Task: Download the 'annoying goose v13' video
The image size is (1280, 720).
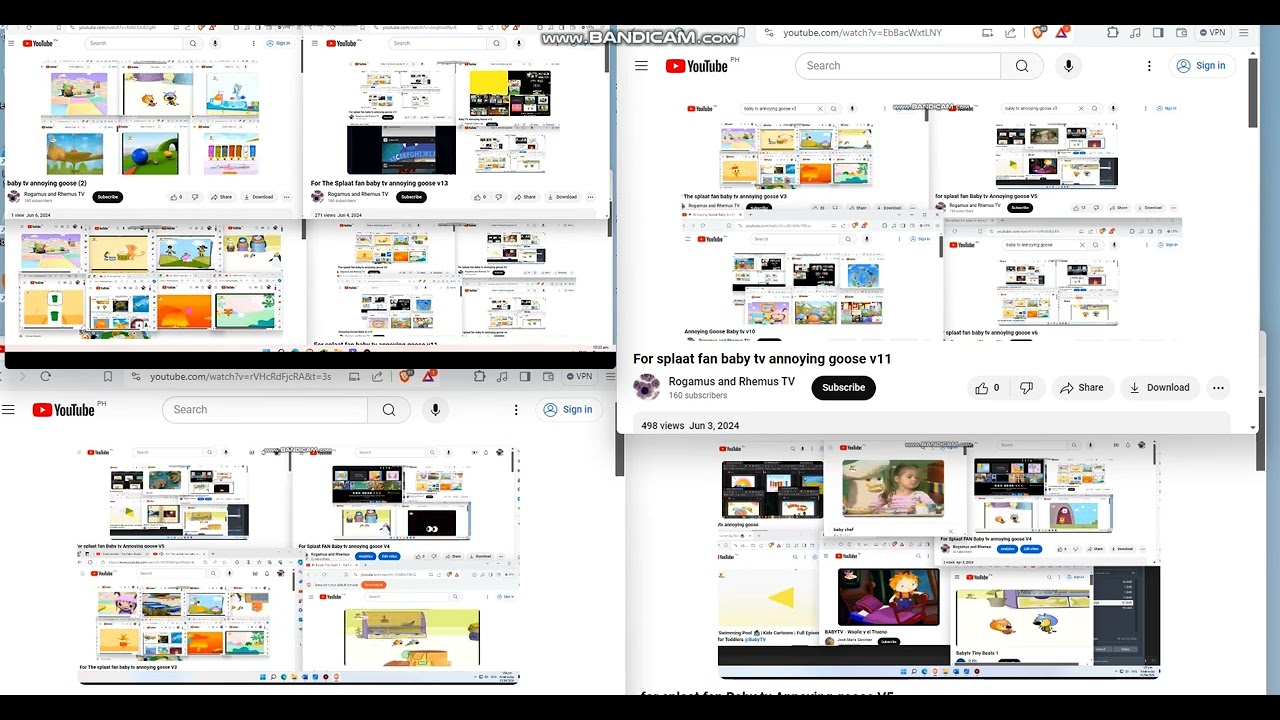Action: point(562,197)
